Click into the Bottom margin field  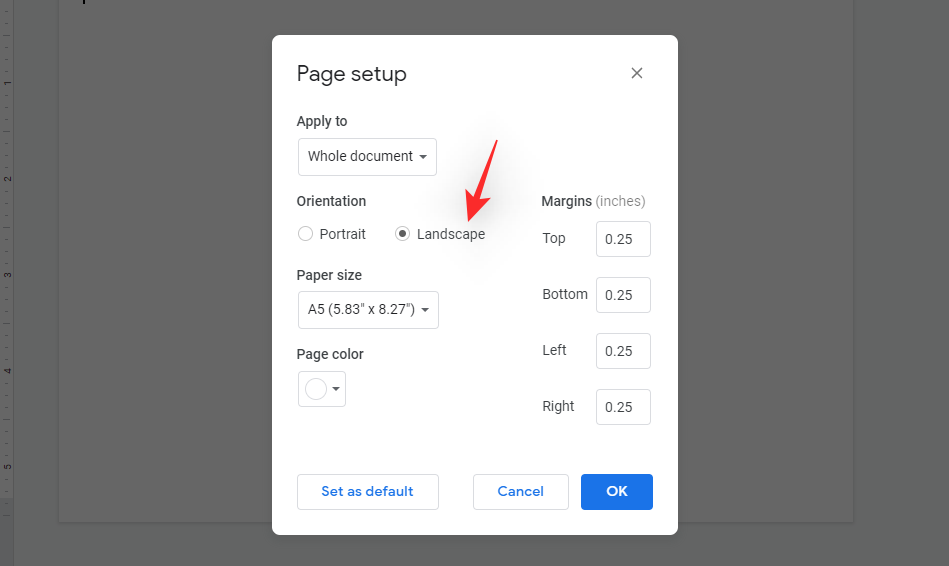tap(623, 295)
